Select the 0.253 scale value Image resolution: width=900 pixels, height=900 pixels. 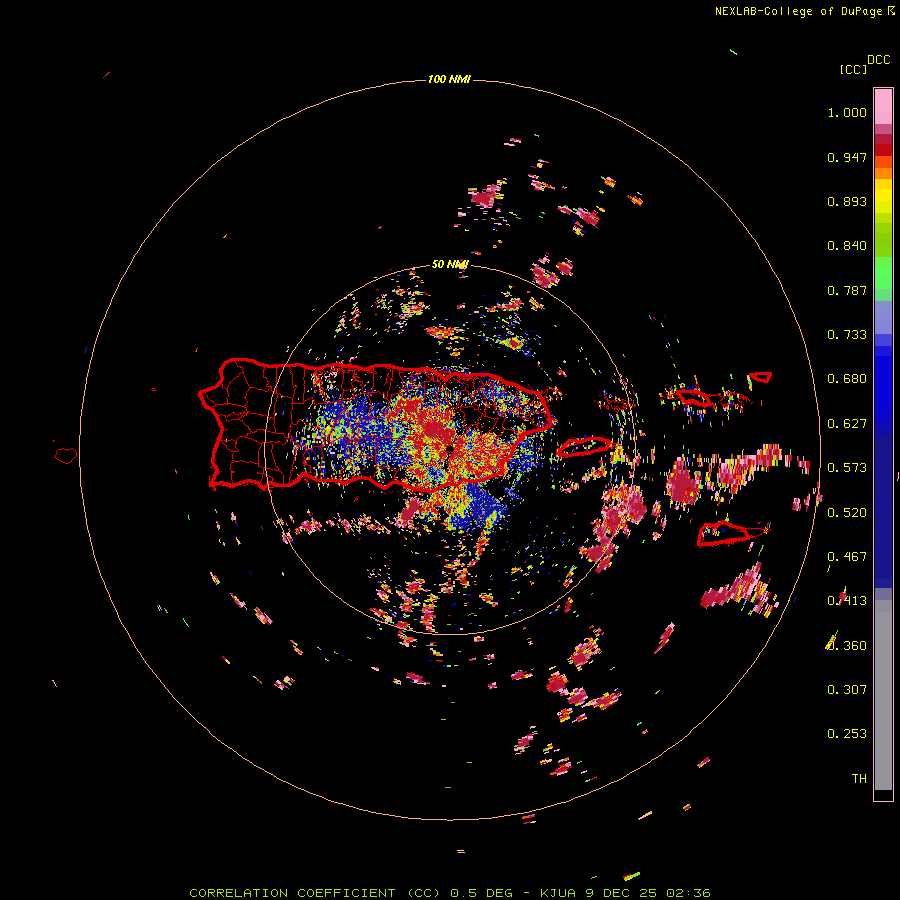coord(847,734)
